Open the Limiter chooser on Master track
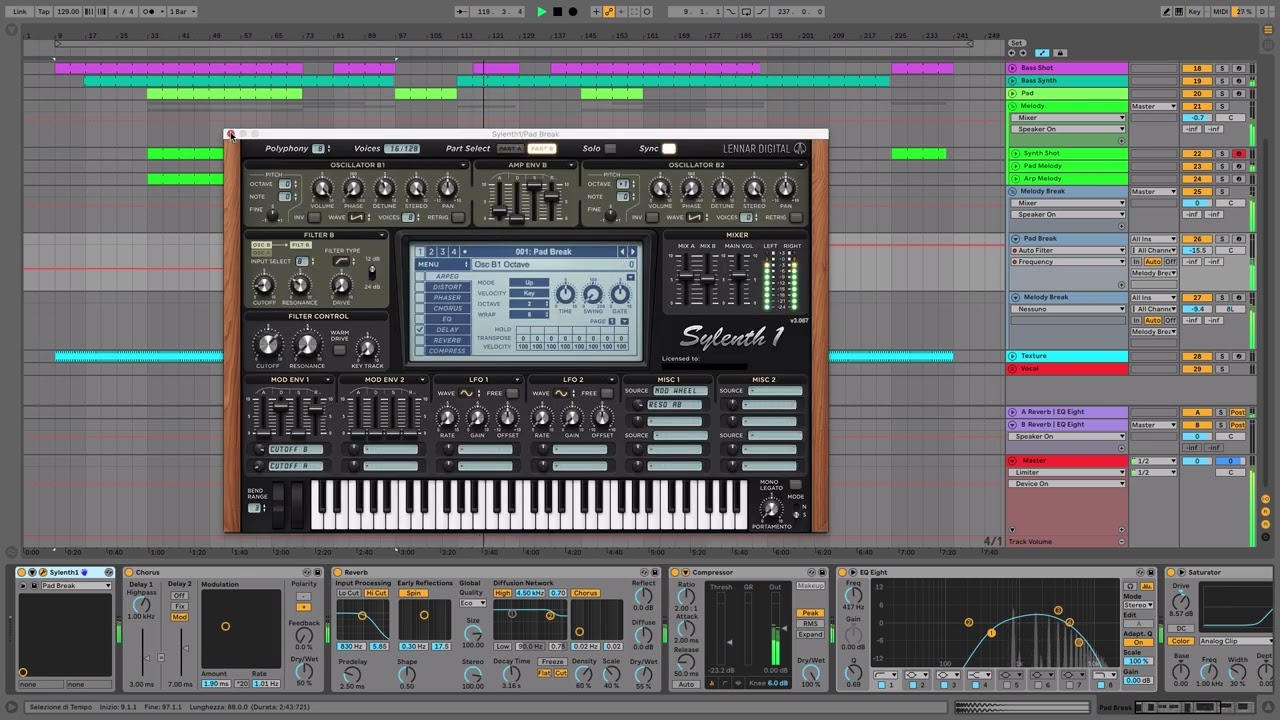 point(1068,473)
